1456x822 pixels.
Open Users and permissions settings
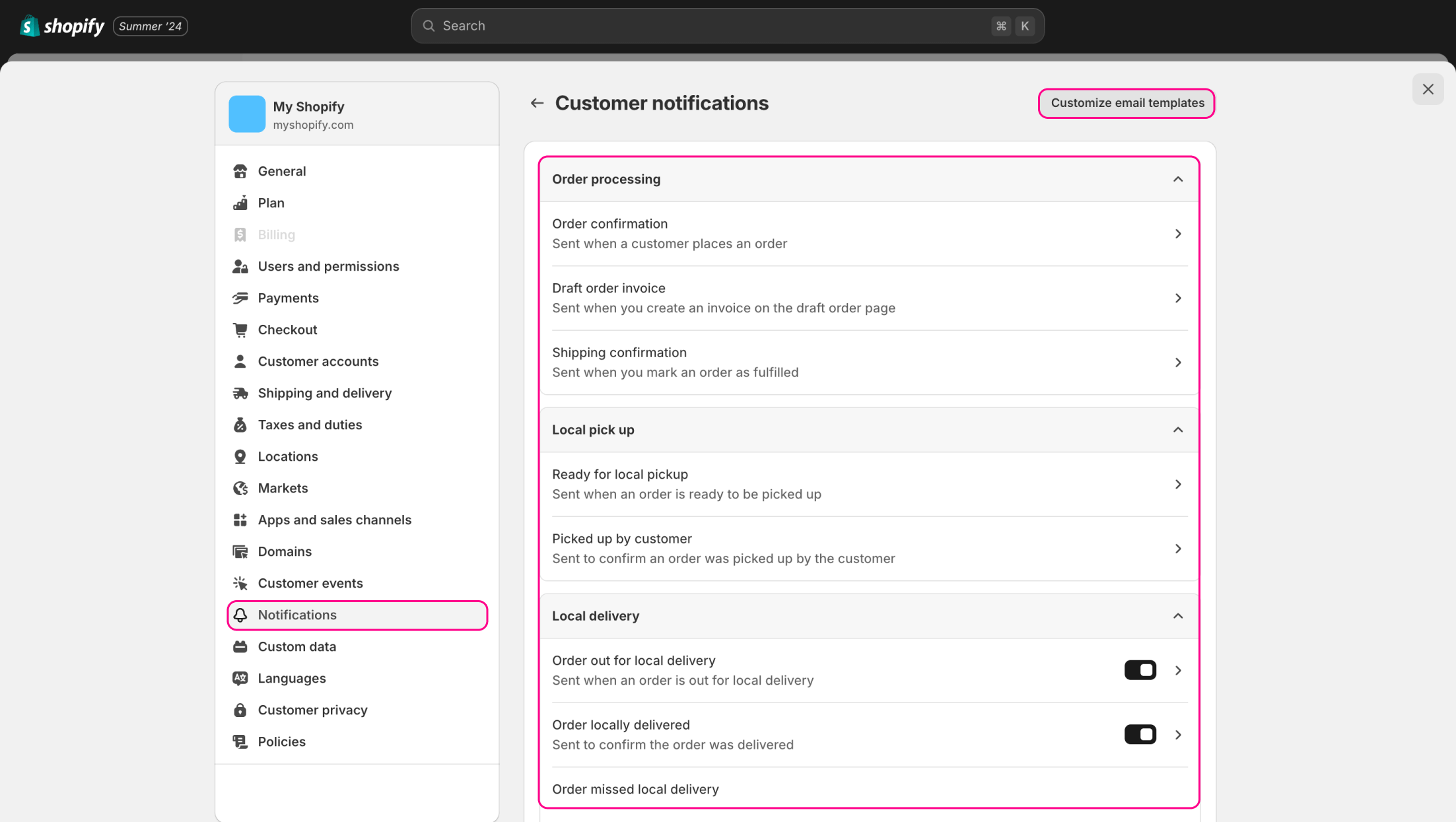pos(328,266)
